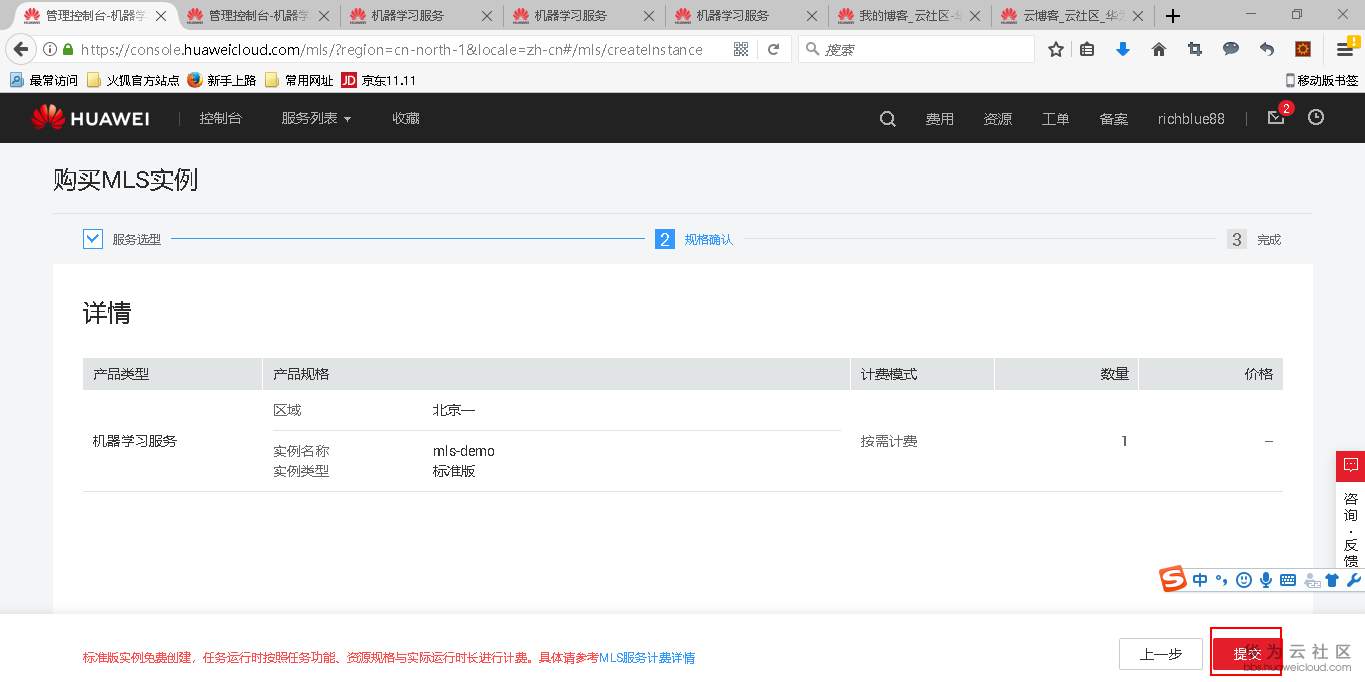This screenshot has width=1365, height=682.
Task: Start voice input with the Sogou microphone icon
Action: (1265, 580)
